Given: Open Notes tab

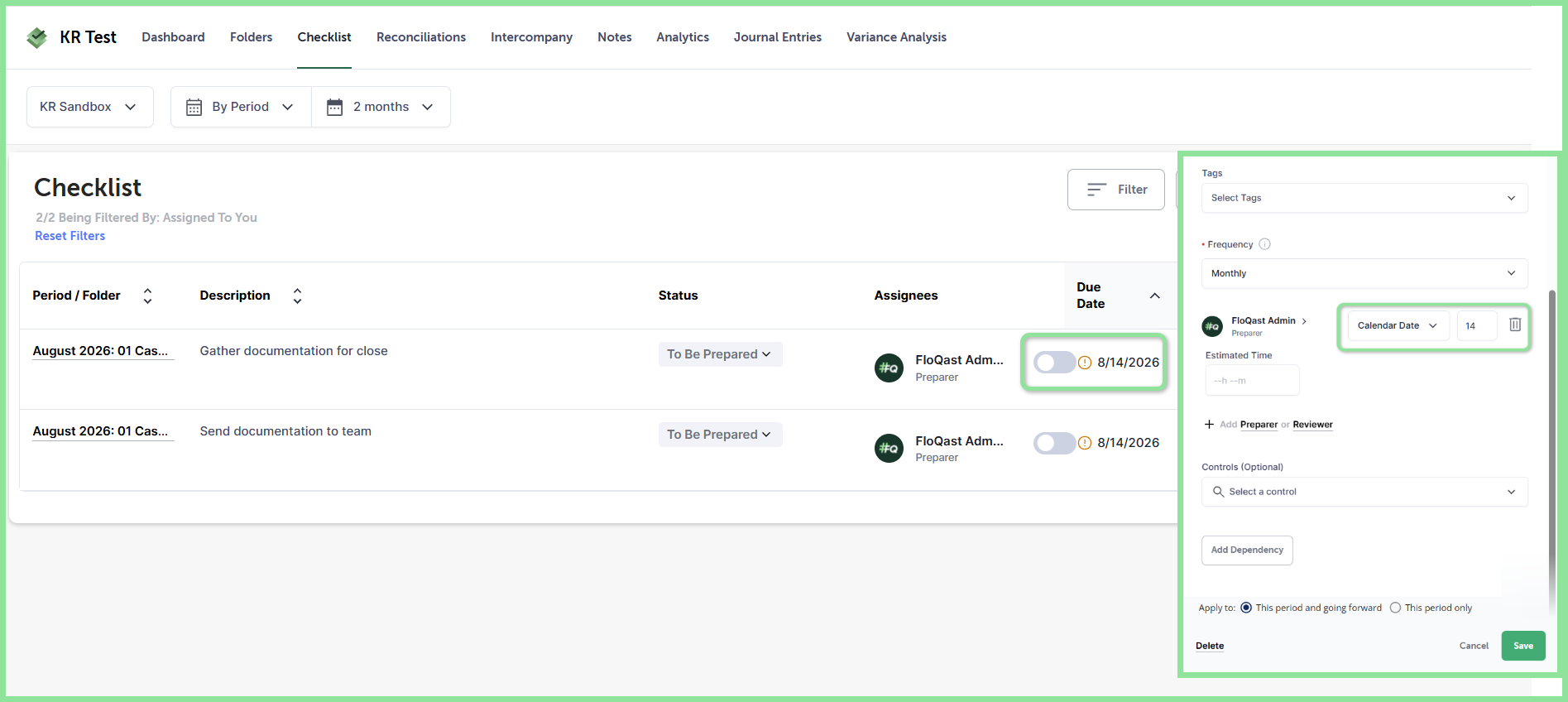Looking at the screenshot, I should pos(615,37).
